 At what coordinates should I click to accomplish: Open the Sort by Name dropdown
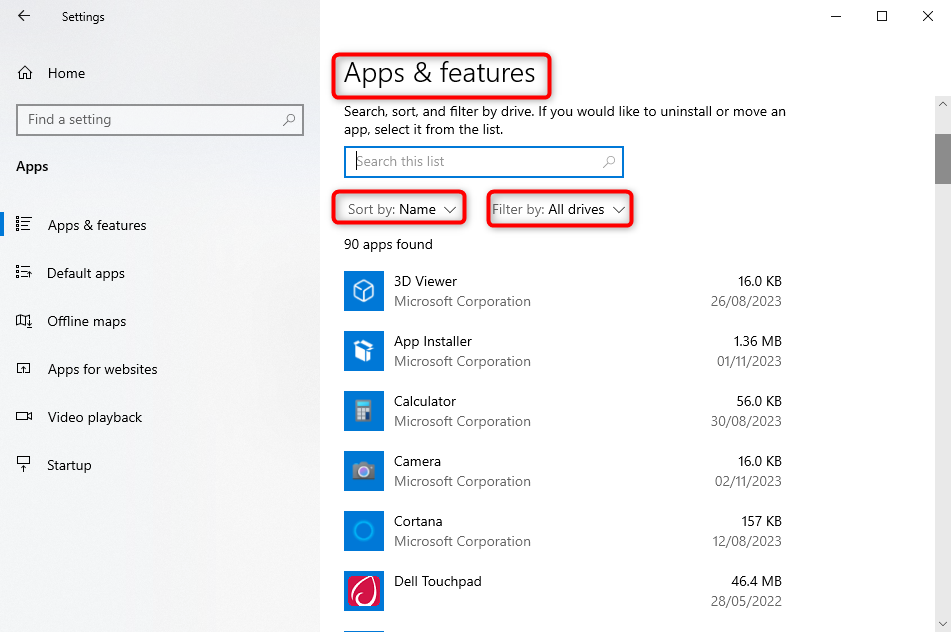pyautogui.click(x=400, y=209)
